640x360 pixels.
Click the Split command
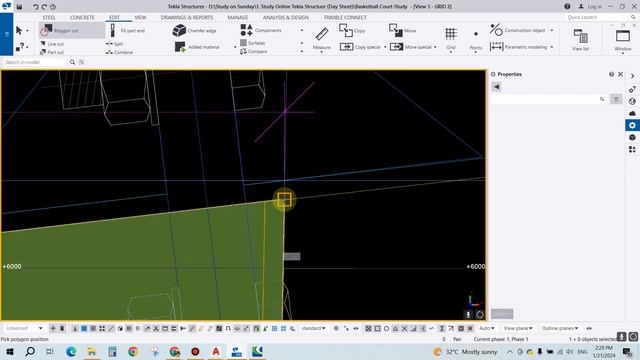115,44
